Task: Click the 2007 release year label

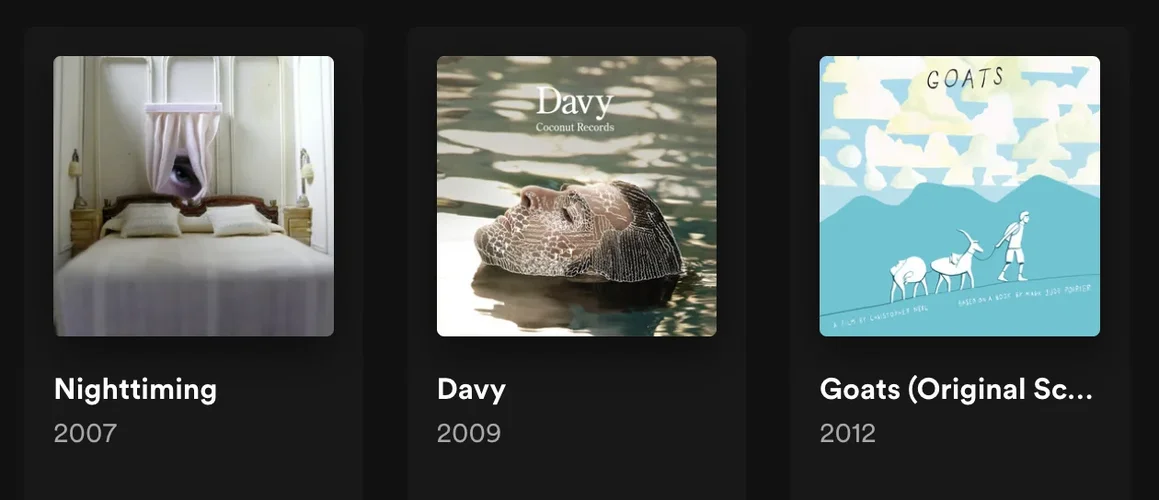Action: 85,433
